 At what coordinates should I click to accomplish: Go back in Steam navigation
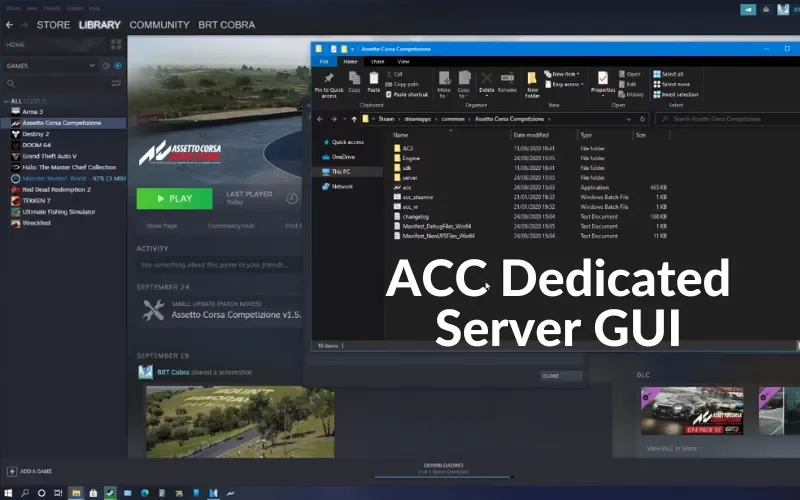point(9,24)
